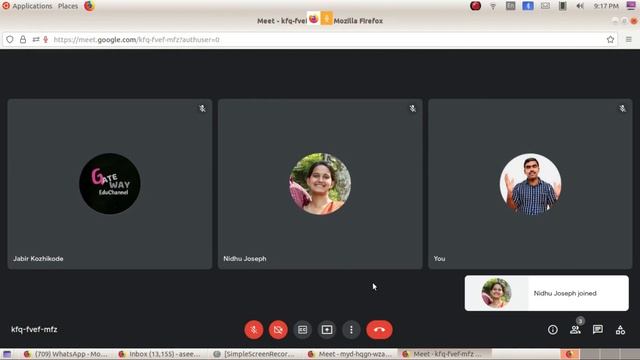
Task: Click show desktop icon in bottom panel
Action: click(x=7, y=354)
